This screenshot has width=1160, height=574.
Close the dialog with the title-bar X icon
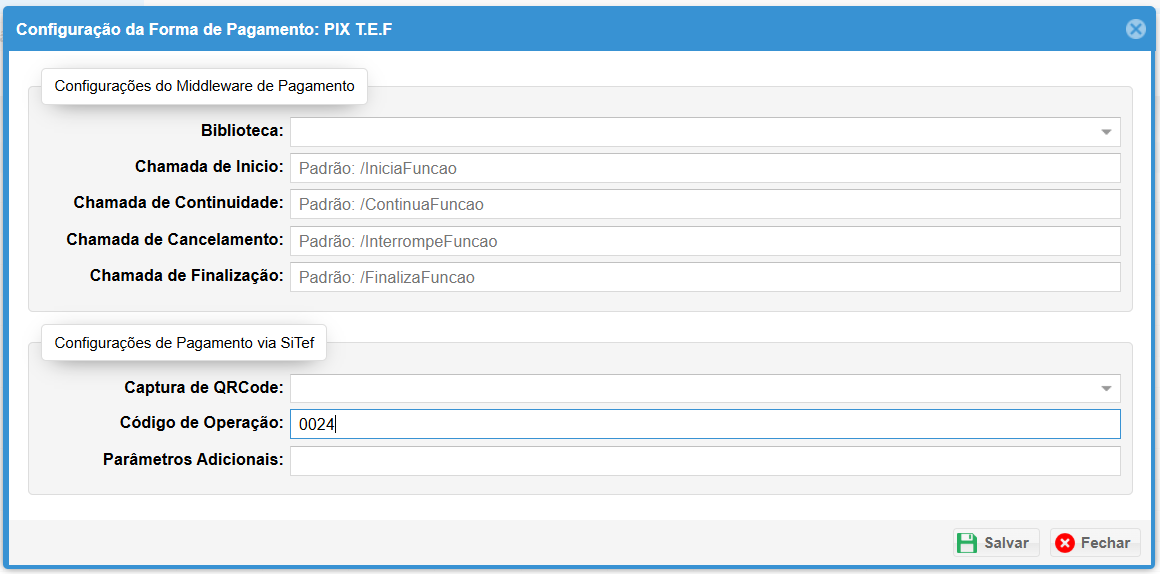pos(1135,29)
